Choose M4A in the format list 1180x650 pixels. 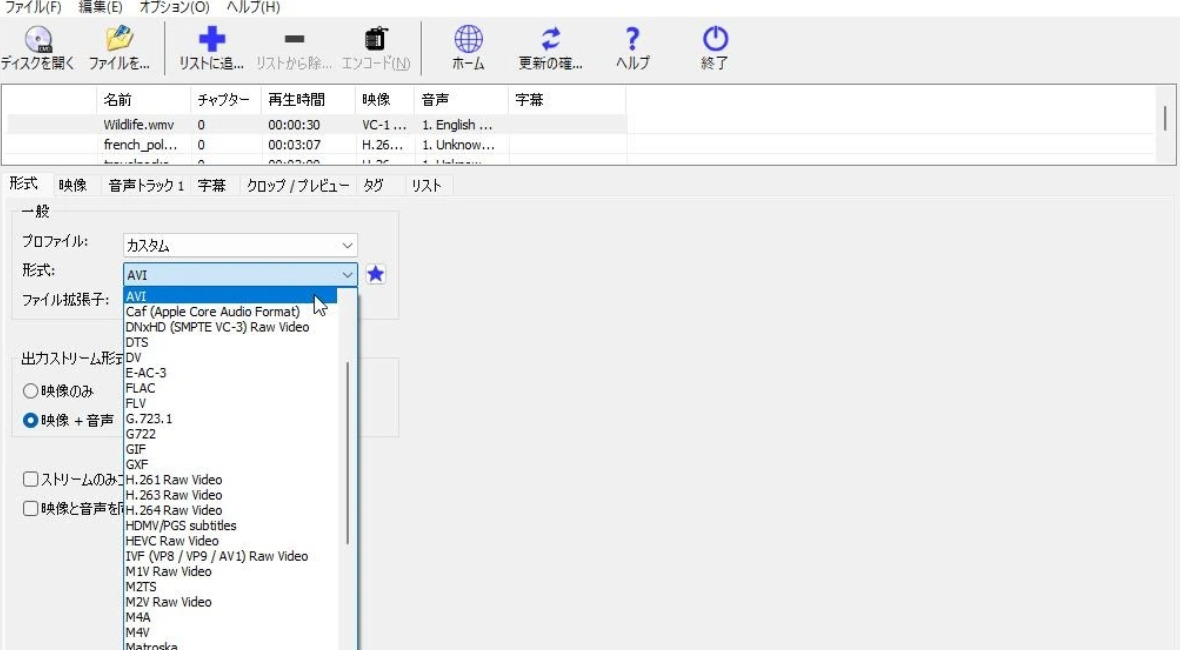point(230,617)
